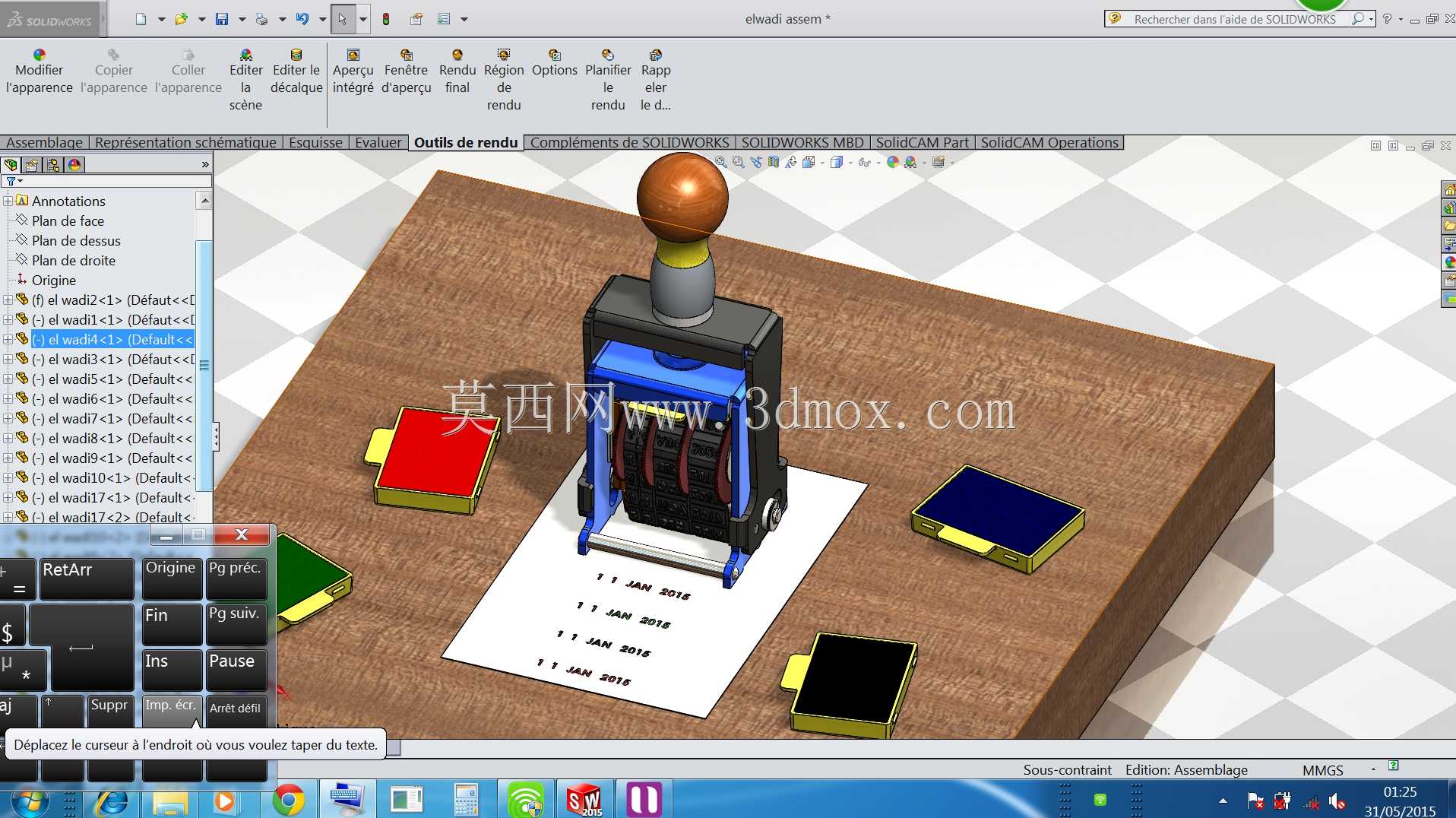Click Zoom to area in view toolbar
The width and height of the screenshot is (1456, 818).
[x=739, y=162]
